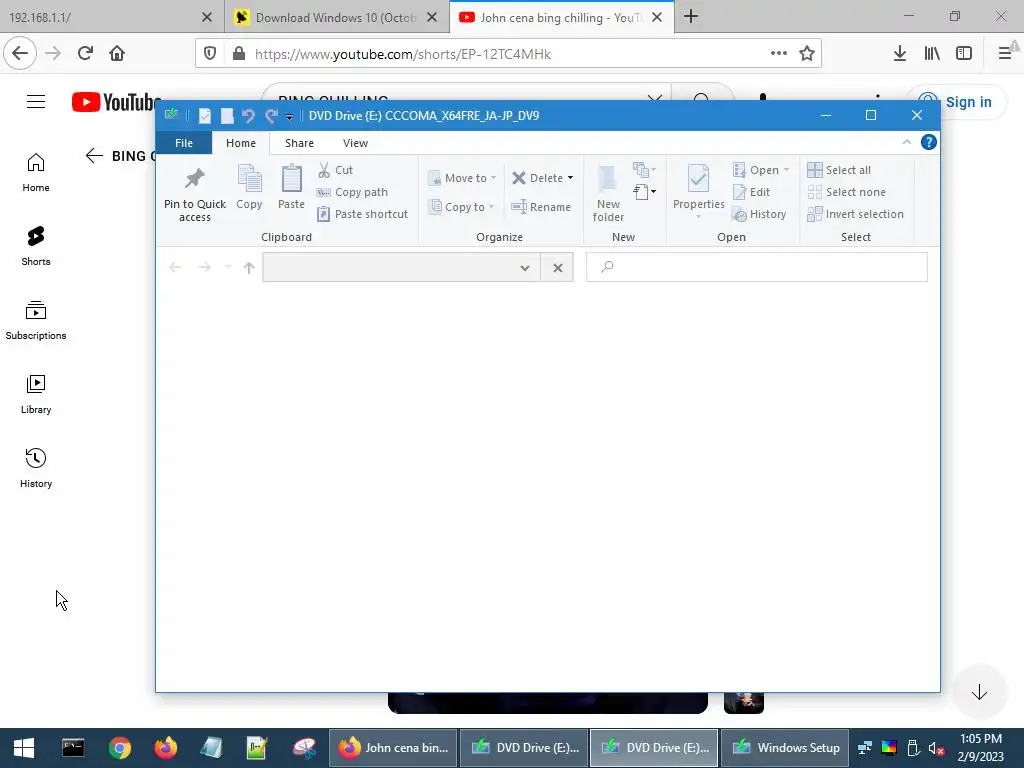
Task: Click the New folder icon
Action: click(x=608, y=193)
